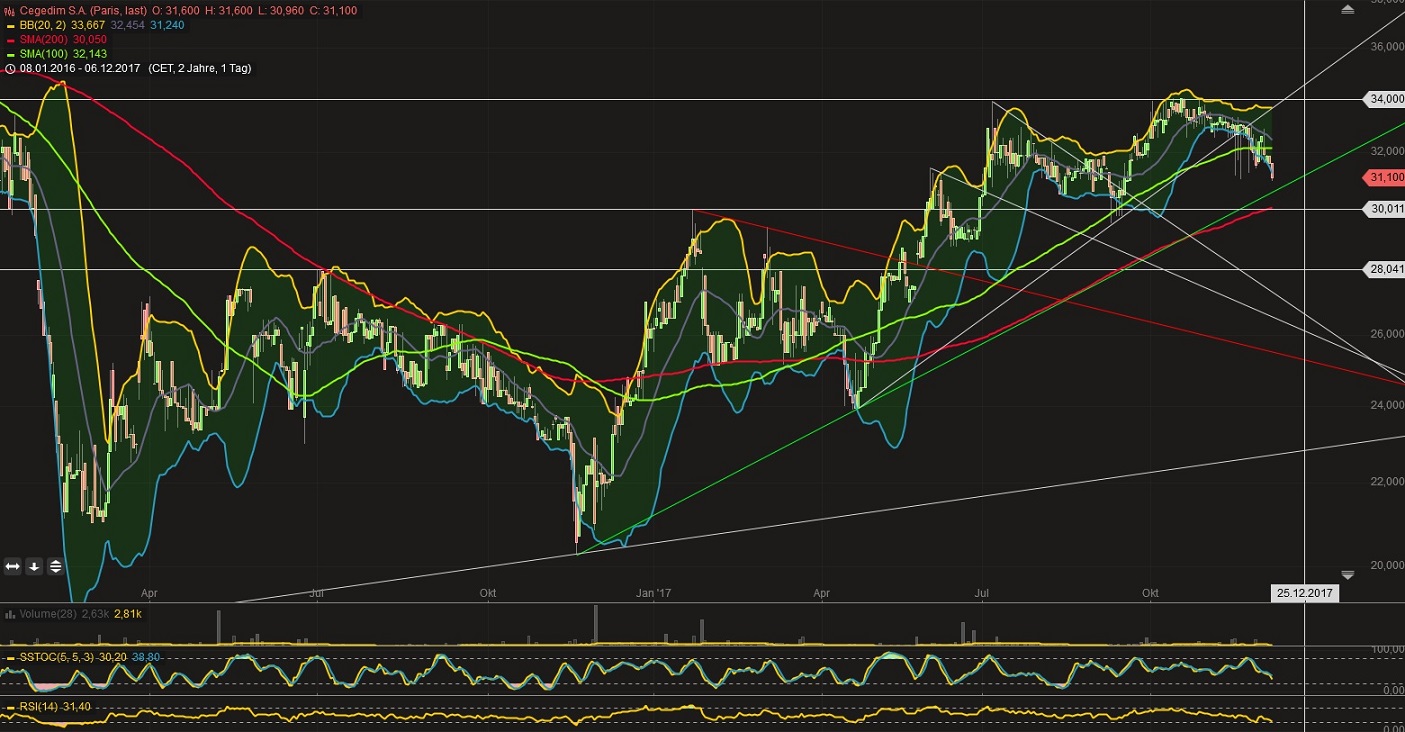Screen dimensions: 1405x732
Task: Click the 30,011 horizontal line price tag
Action: tap(1384, 209)
